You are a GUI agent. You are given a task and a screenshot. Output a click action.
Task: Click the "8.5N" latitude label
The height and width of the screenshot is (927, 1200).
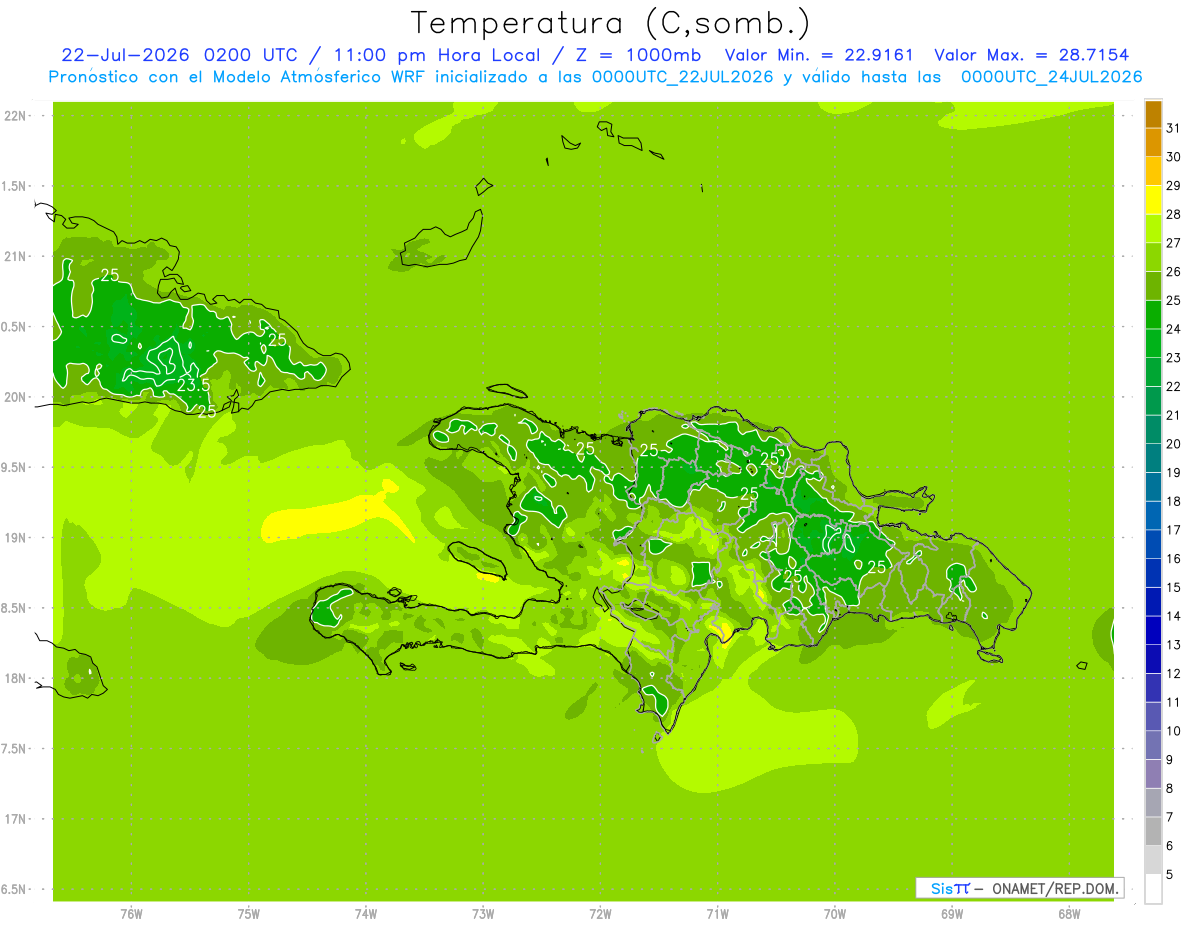click(x=15, y=608)
